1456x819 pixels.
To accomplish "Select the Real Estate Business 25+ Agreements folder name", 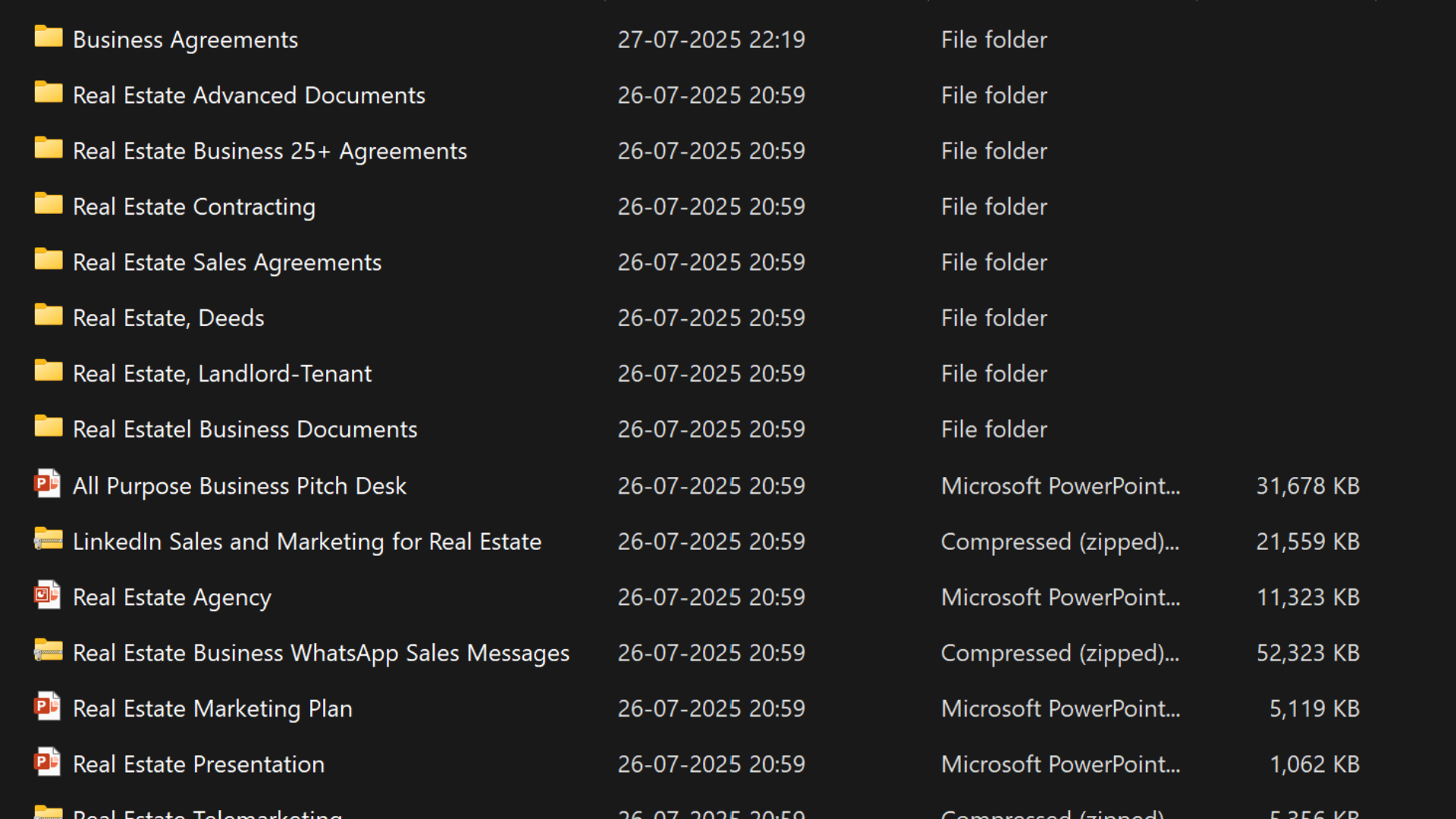I will point(269,151).
